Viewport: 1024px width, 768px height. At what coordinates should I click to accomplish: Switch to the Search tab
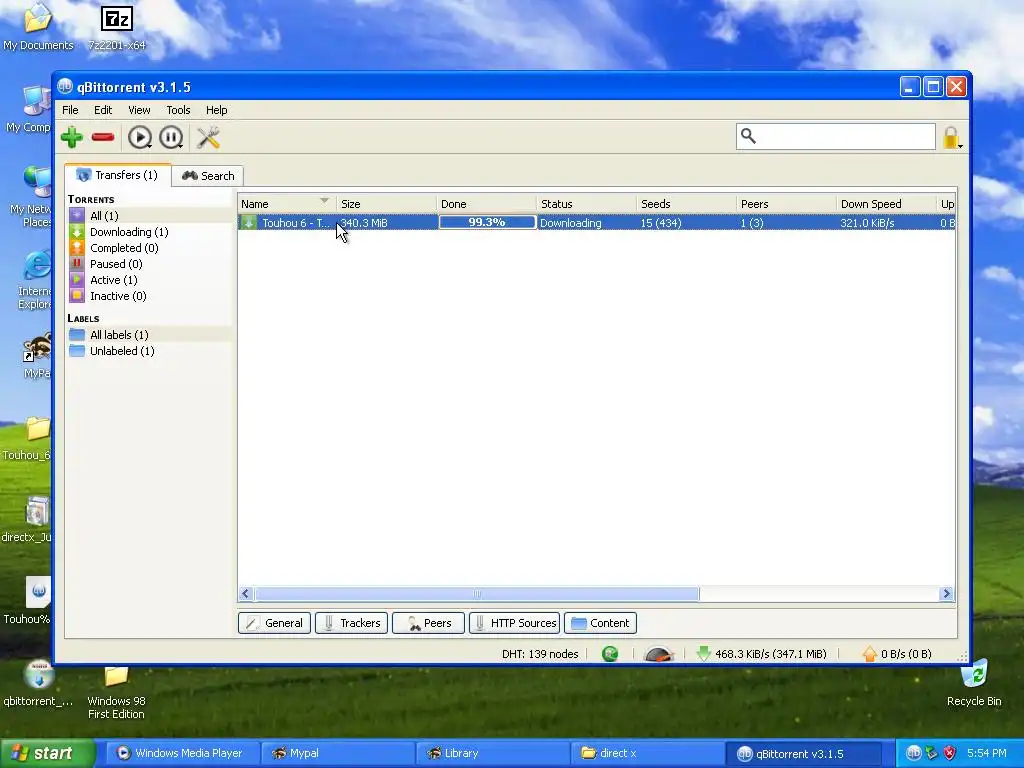click(208, 176)
